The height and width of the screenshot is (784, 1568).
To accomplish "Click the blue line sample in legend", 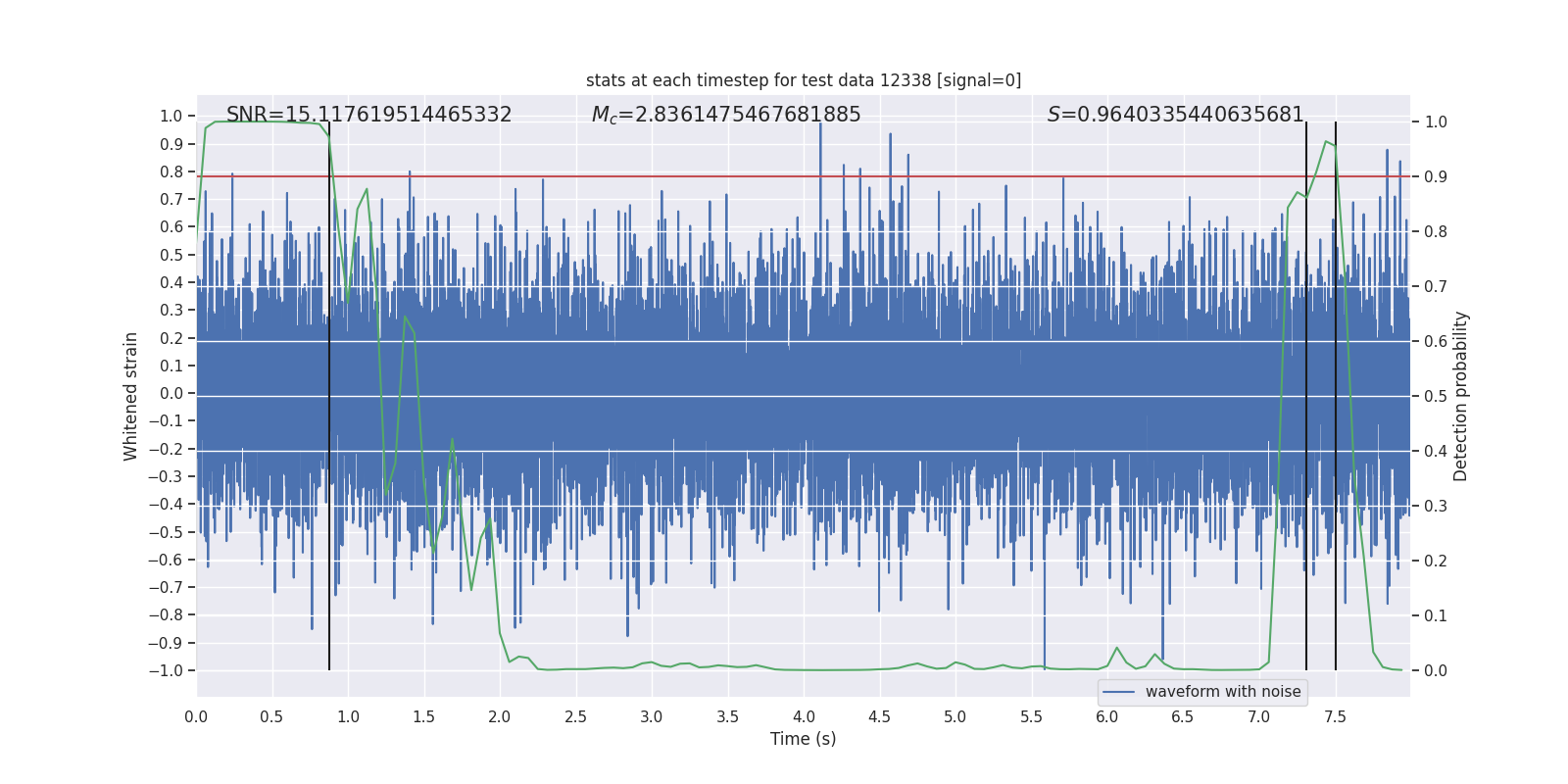I will [x=1119, y=692].
